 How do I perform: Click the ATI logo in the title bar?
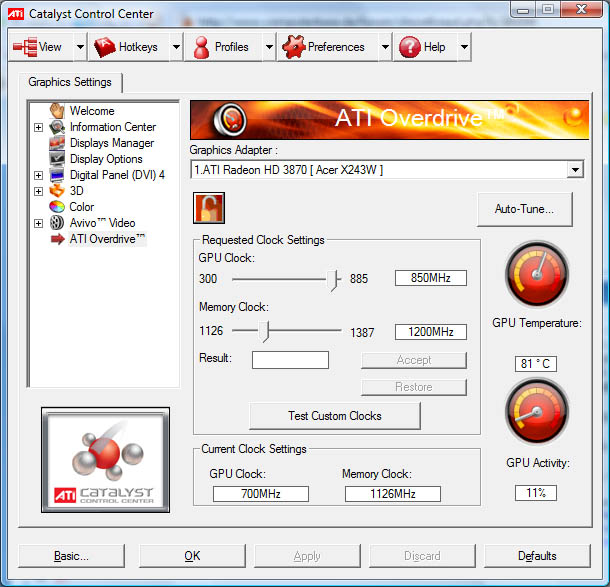pyautogui.click(x=16, y=14)
